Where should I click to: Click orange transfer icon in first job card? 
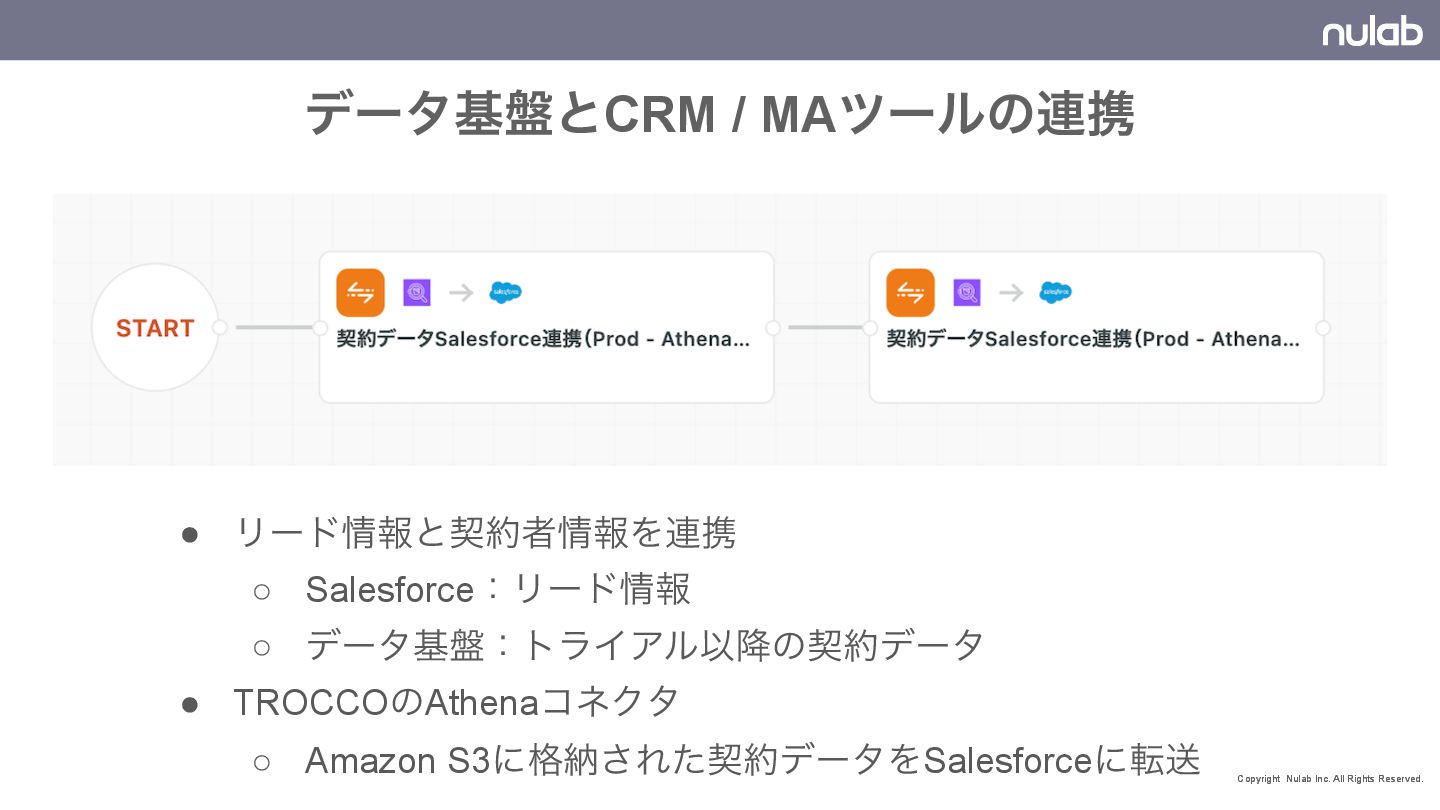360,292
